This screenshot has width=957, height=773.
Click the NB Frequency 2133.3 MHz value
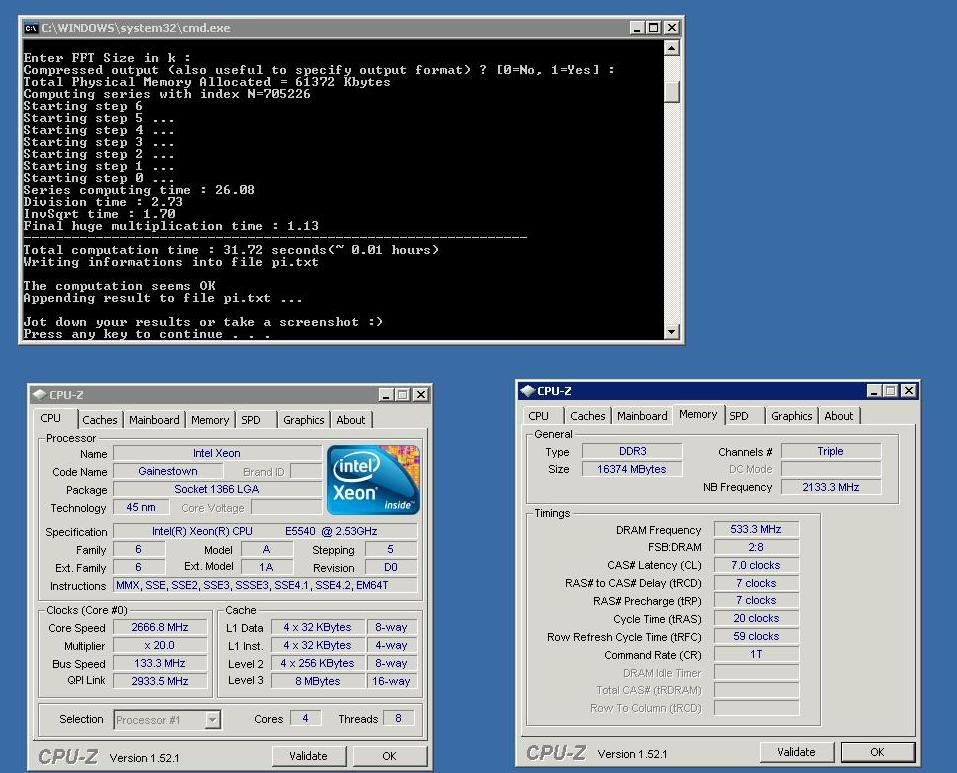coord(831,487)
